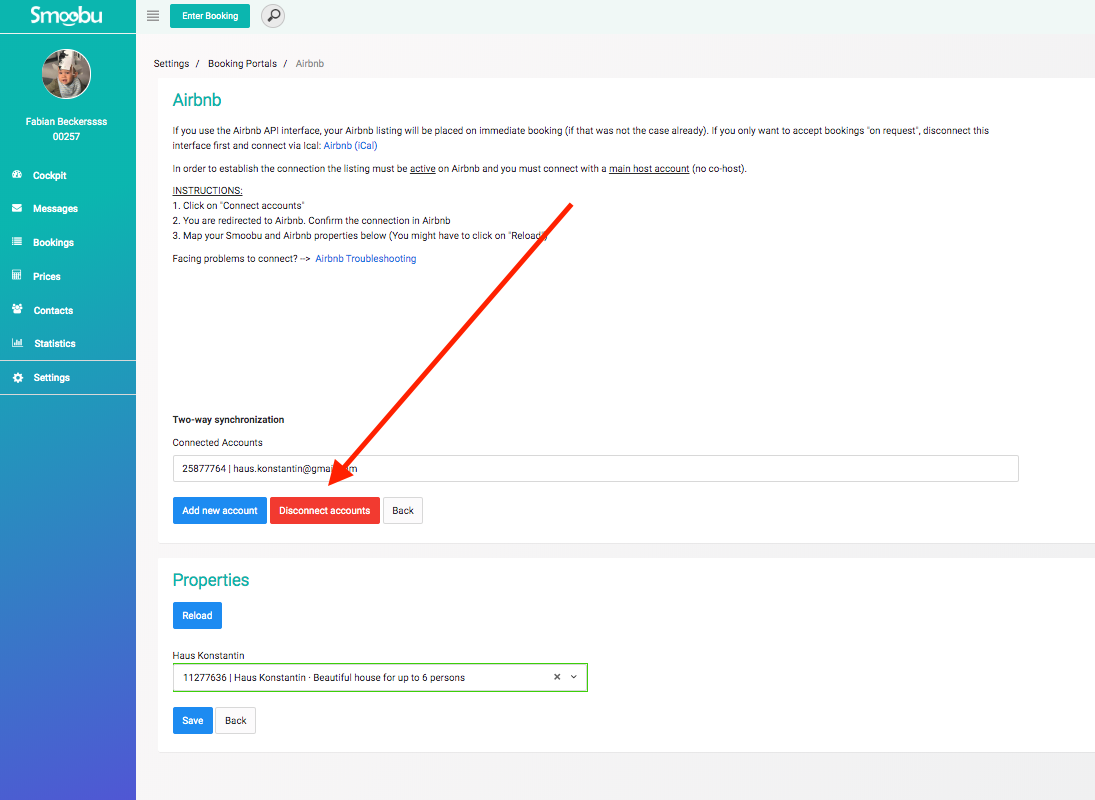Image resolution: width=1095 pixels, height=800 pixels.
Task: Click the Cockpit dashboard icon
Action: pyautogui.click(x=17, y=175)
